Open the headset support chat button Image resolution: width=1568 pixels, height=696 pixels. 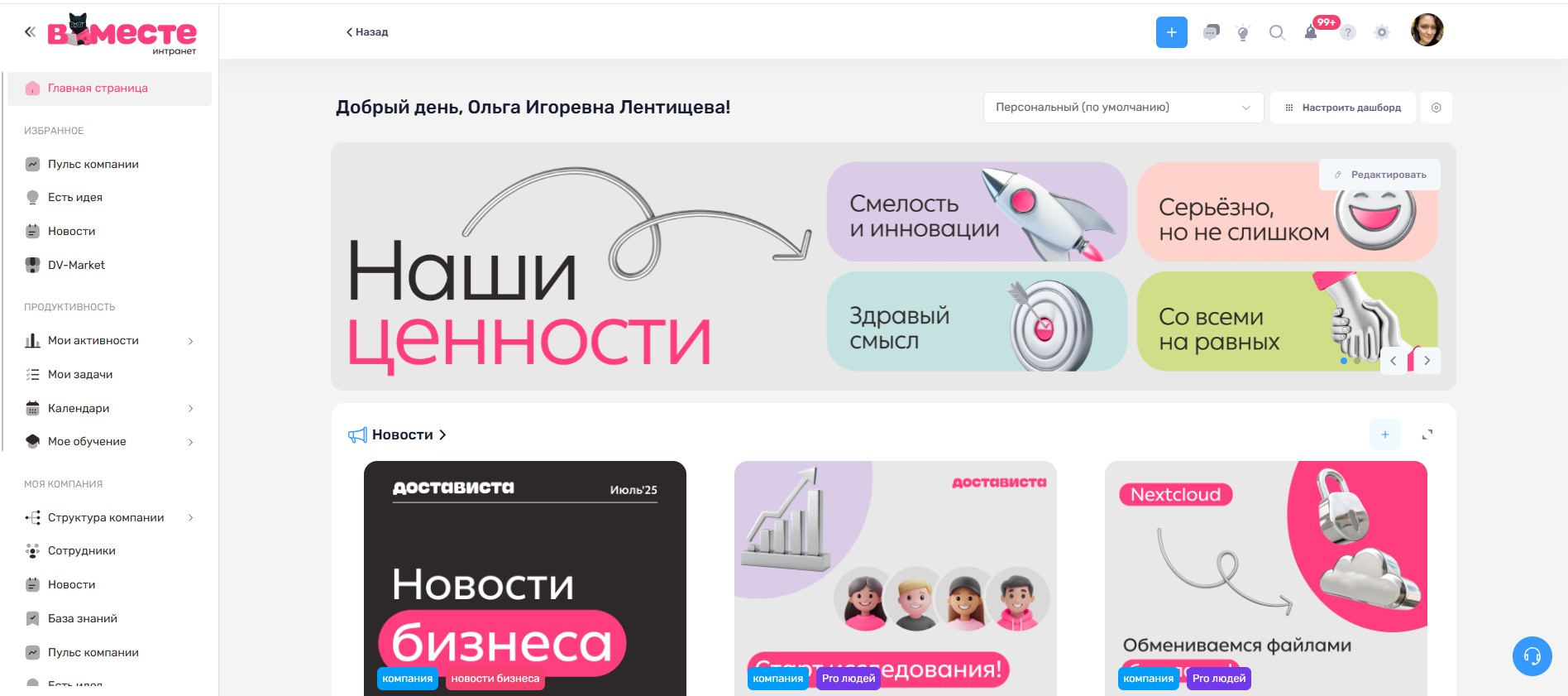1532,656
